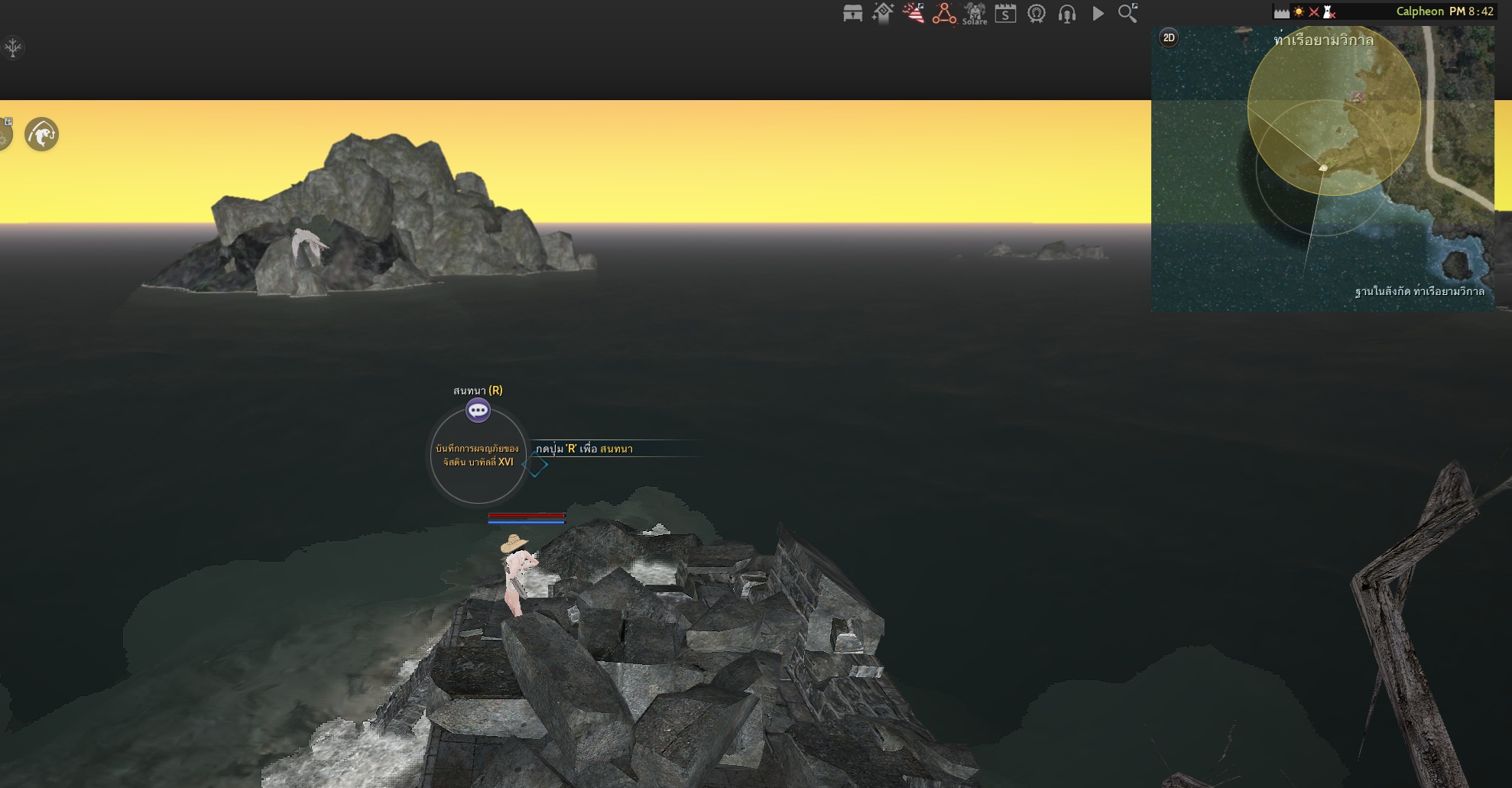Click the crossed red swords status icon
Screen dimensions: 1512x788
[1314, 11]
